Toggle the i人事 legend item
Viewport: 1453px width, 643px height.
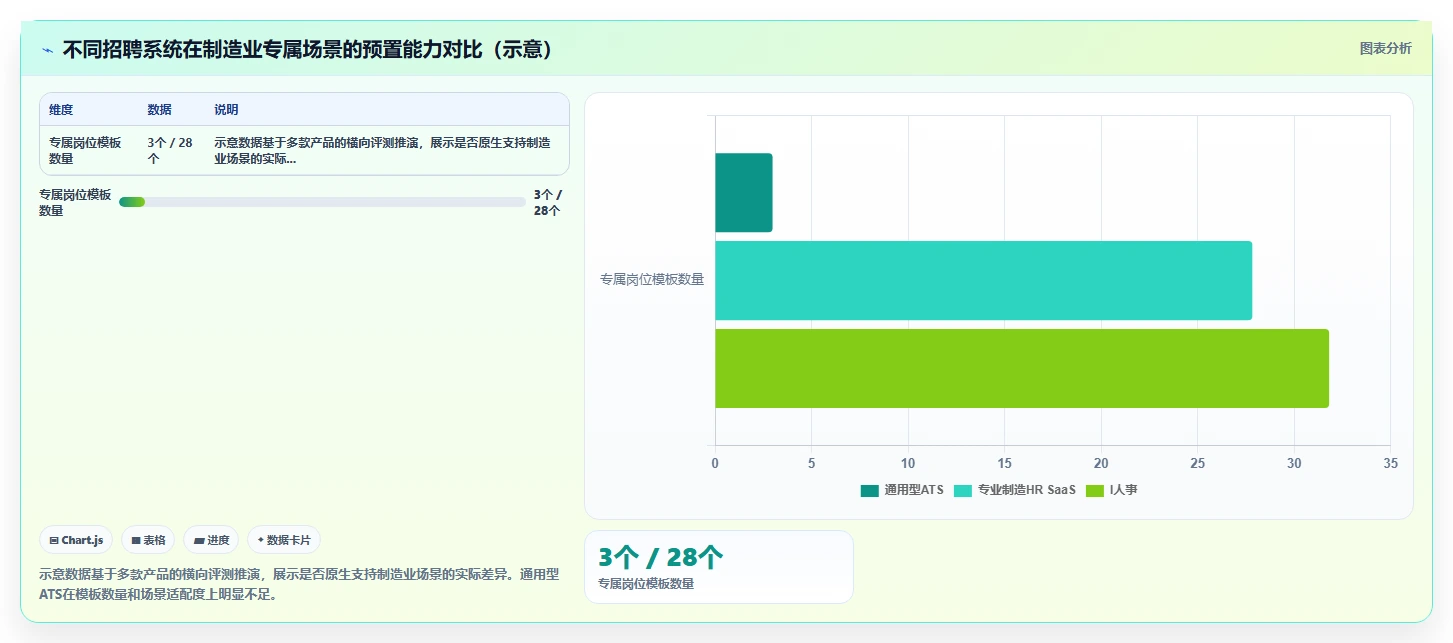(x=1112, y=490)
